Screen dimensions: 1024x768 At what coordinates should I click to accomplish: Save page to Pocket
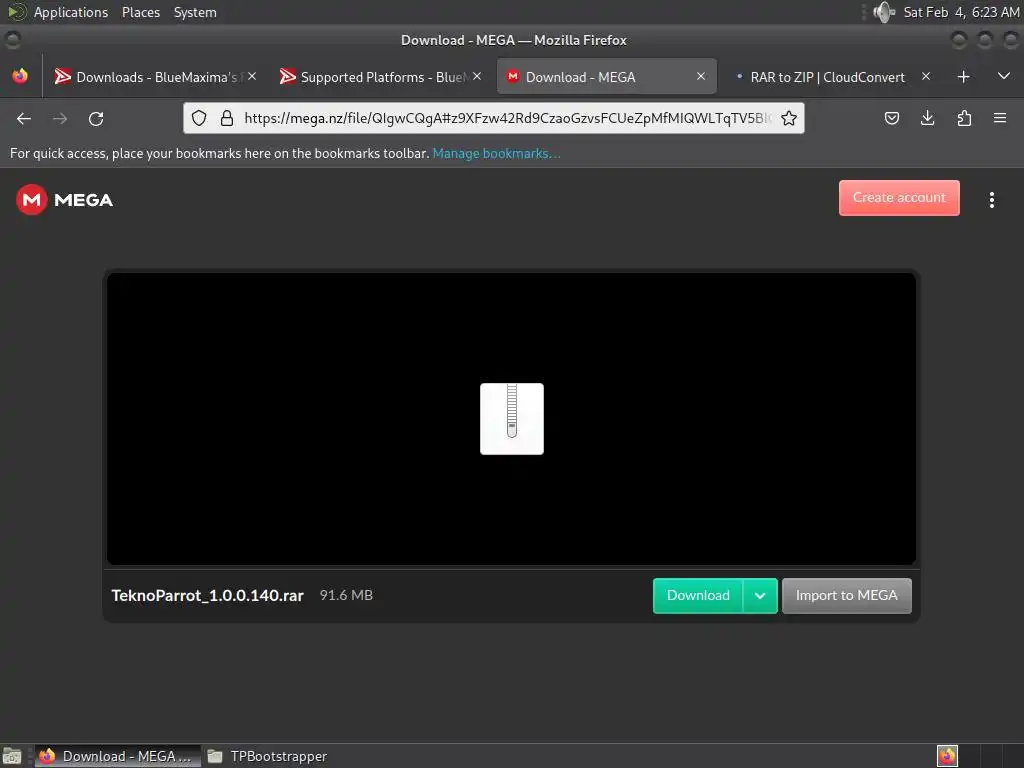(x=891, y=118)
